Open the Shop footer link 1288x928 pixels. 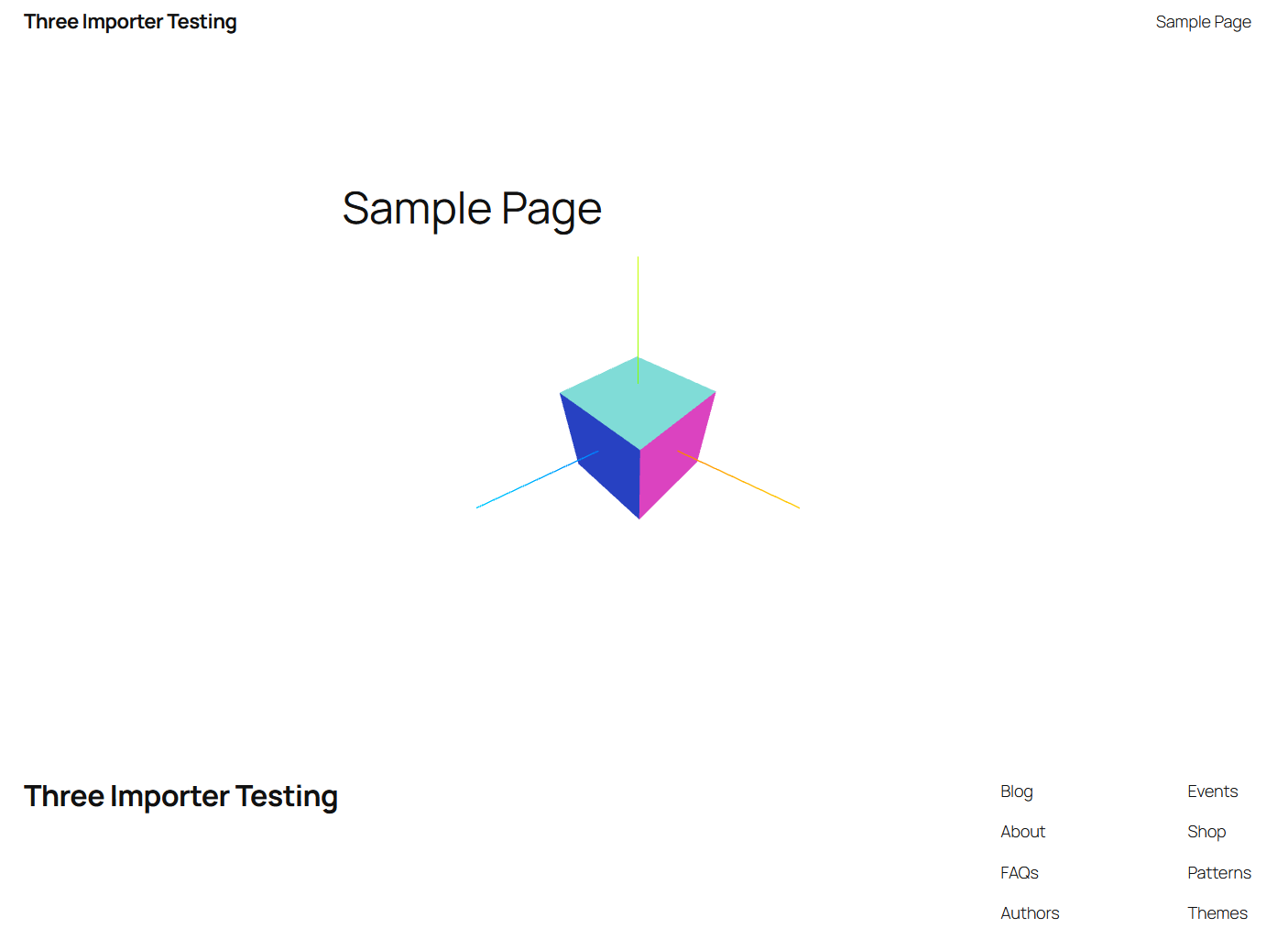1206,831
